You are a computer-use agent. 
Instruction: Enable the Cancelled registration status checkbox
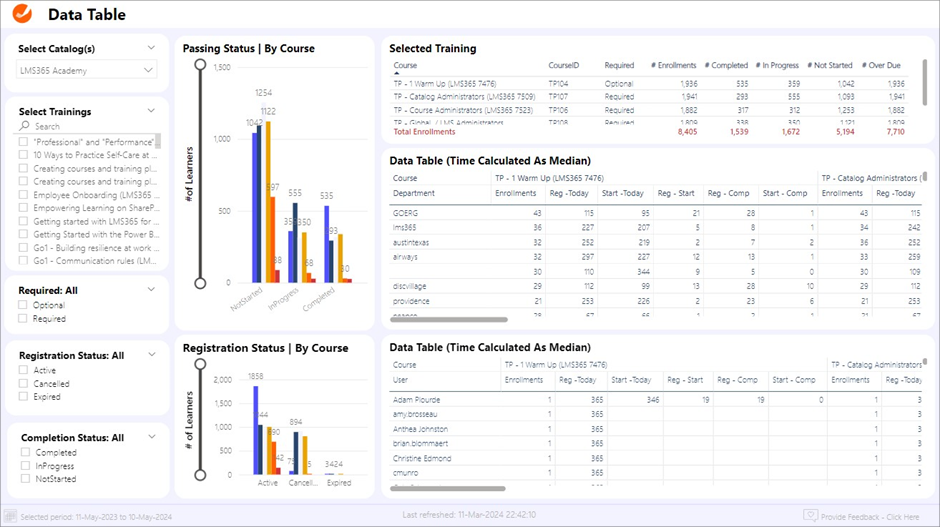pos(24,384)
